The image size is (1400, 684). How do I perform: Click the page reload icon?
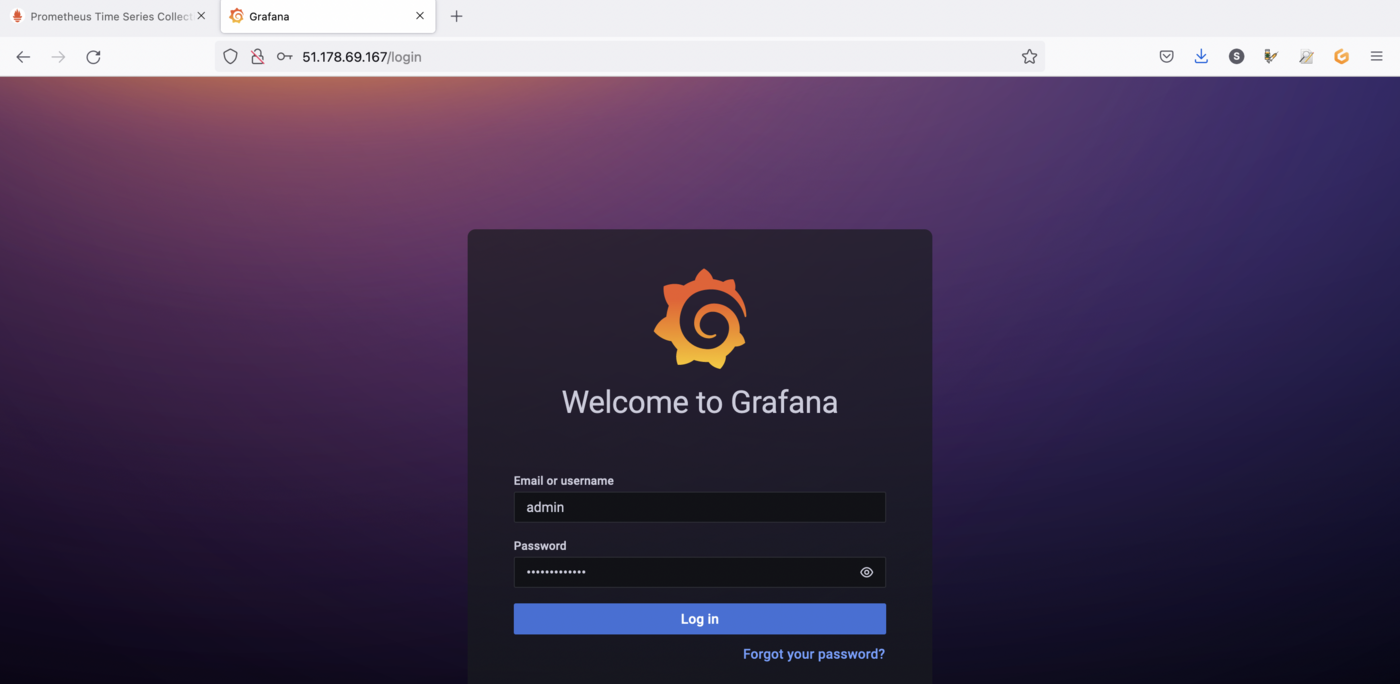point(93,56)
